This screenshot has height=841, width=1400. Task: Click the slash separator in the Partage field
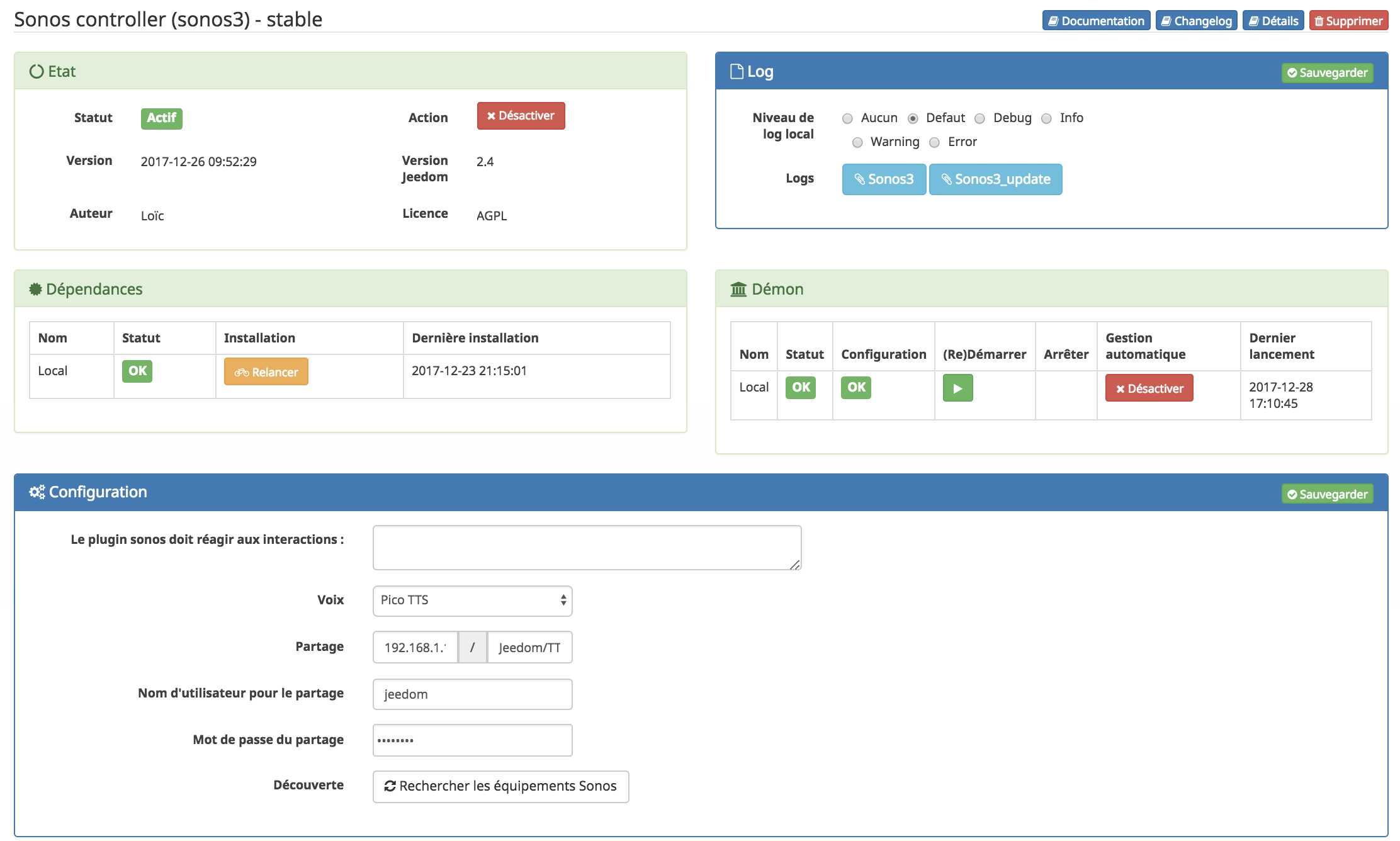click(x=472, y=647)
